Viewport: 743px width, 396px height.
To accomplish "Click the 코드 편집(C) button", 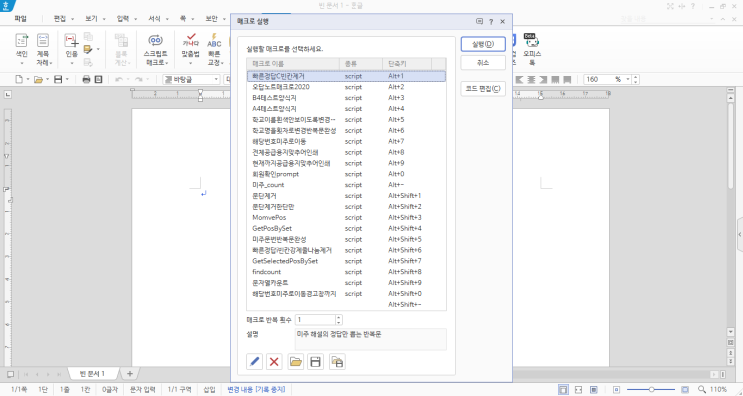I will (483, 89).
